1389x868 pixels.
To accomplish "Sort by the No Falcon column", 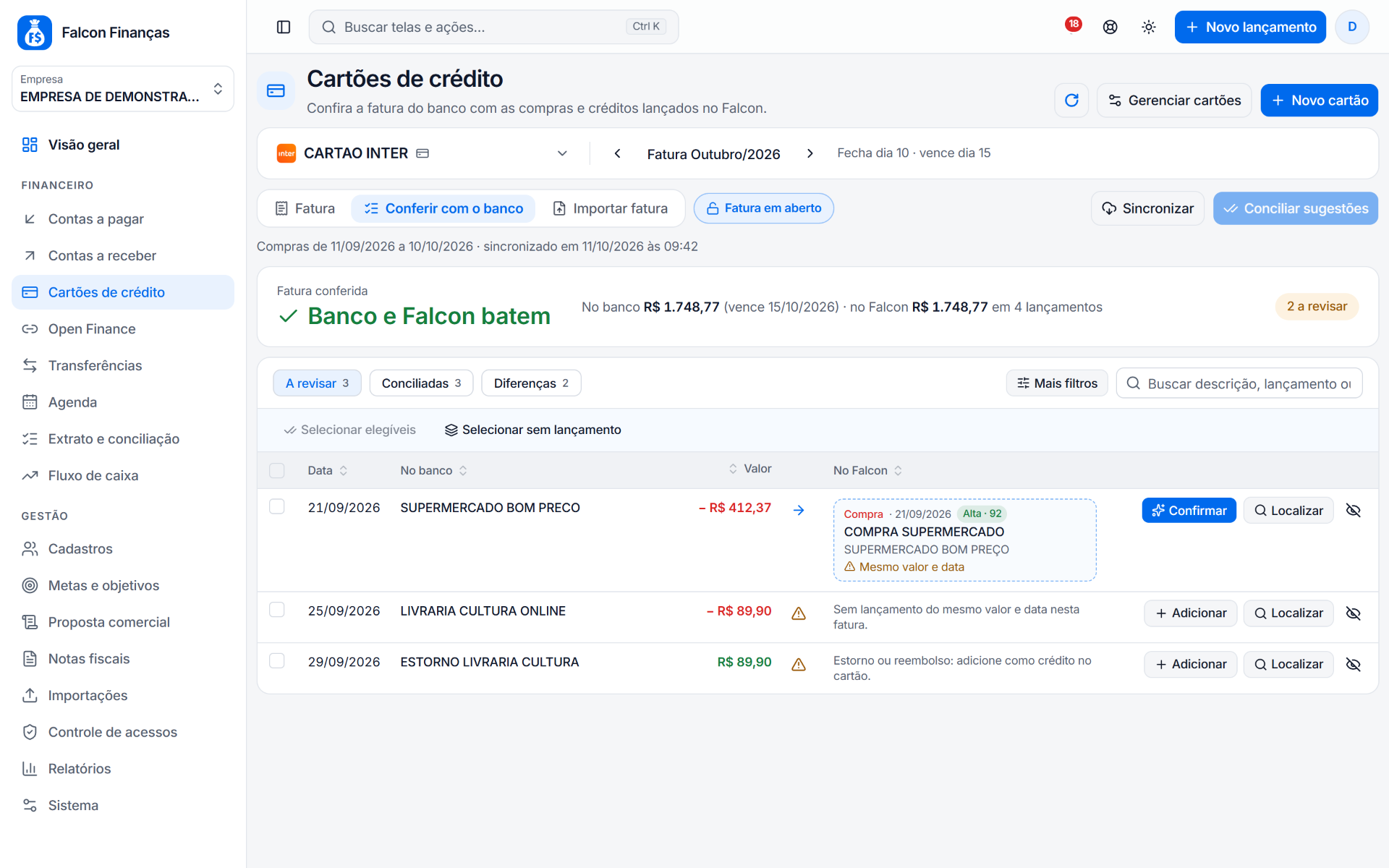I will [867, 470].
